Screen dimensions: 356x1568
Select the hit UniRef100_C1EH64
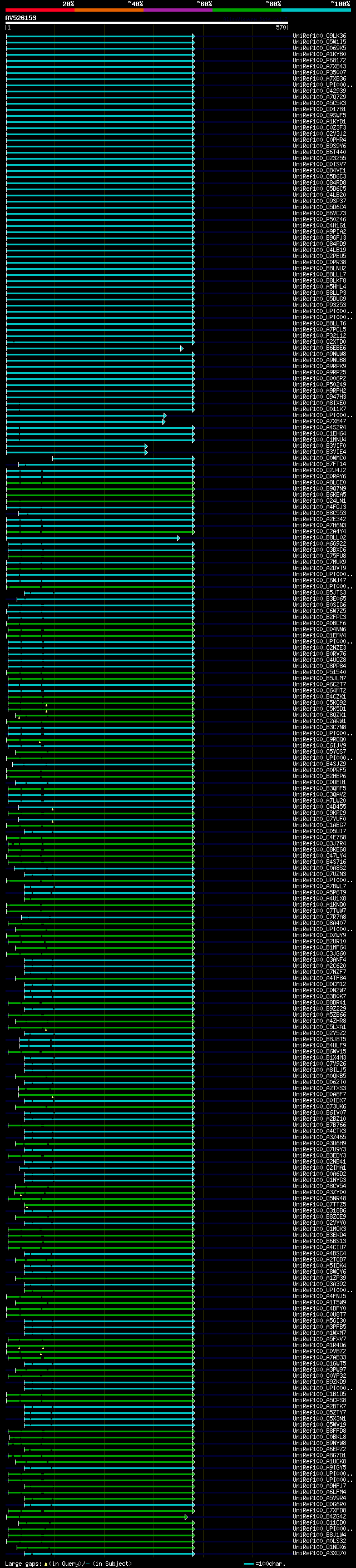click(319, 433)
